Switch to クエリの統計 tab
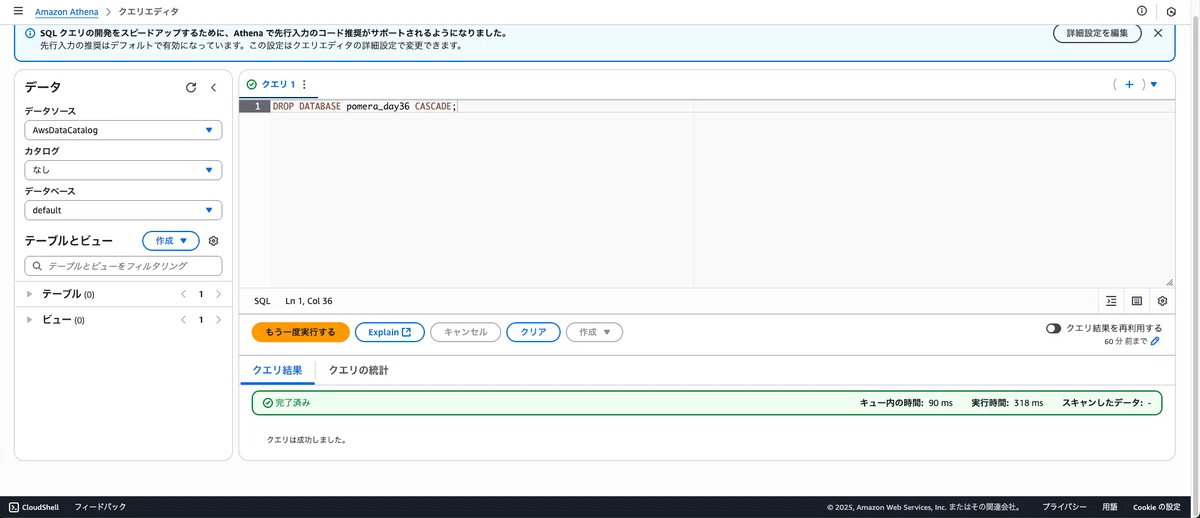1200x518 pixels. coord(359,370)
